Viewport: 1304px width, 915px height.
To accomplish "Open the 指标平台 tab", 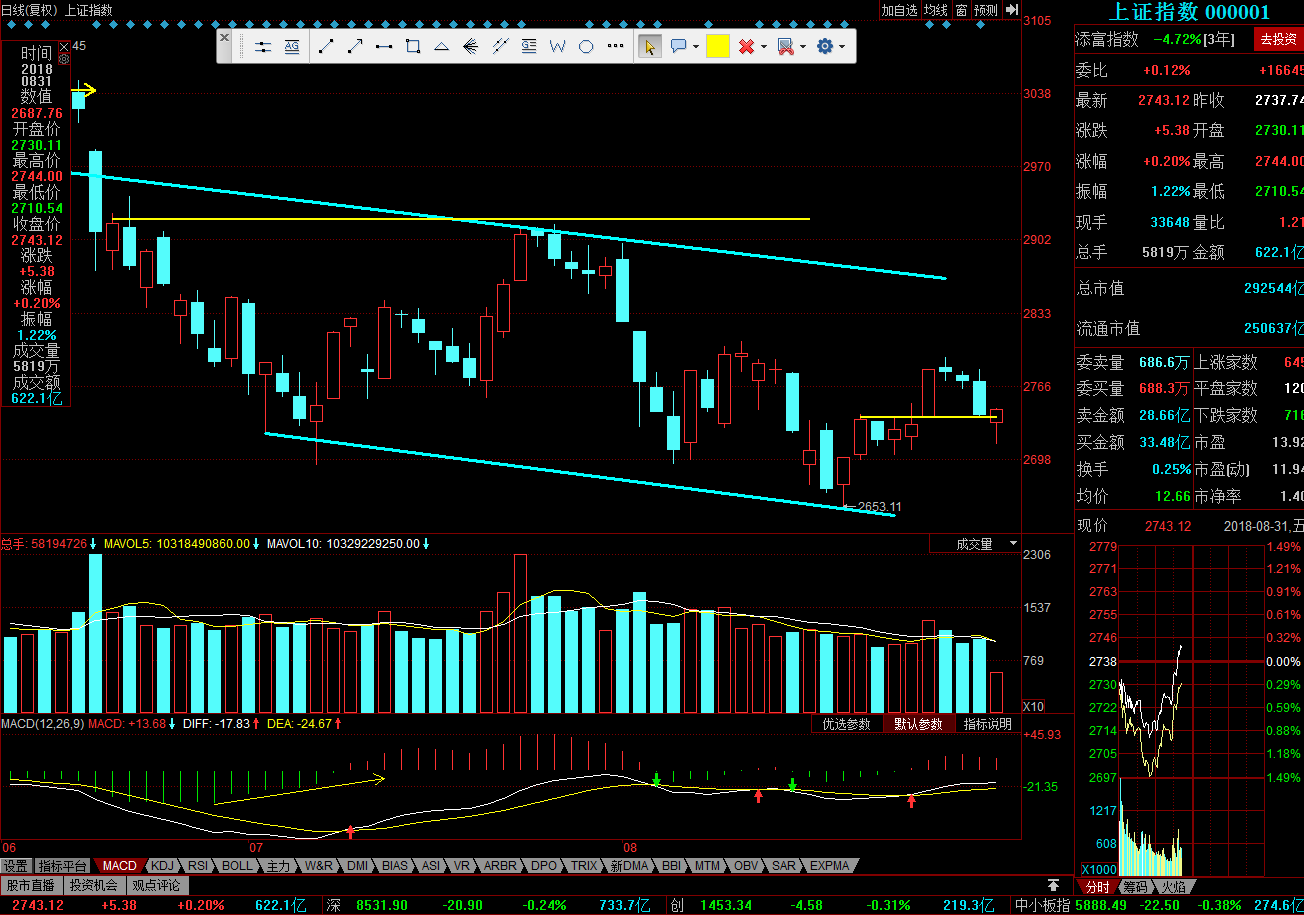I will (x=62, y=866).
